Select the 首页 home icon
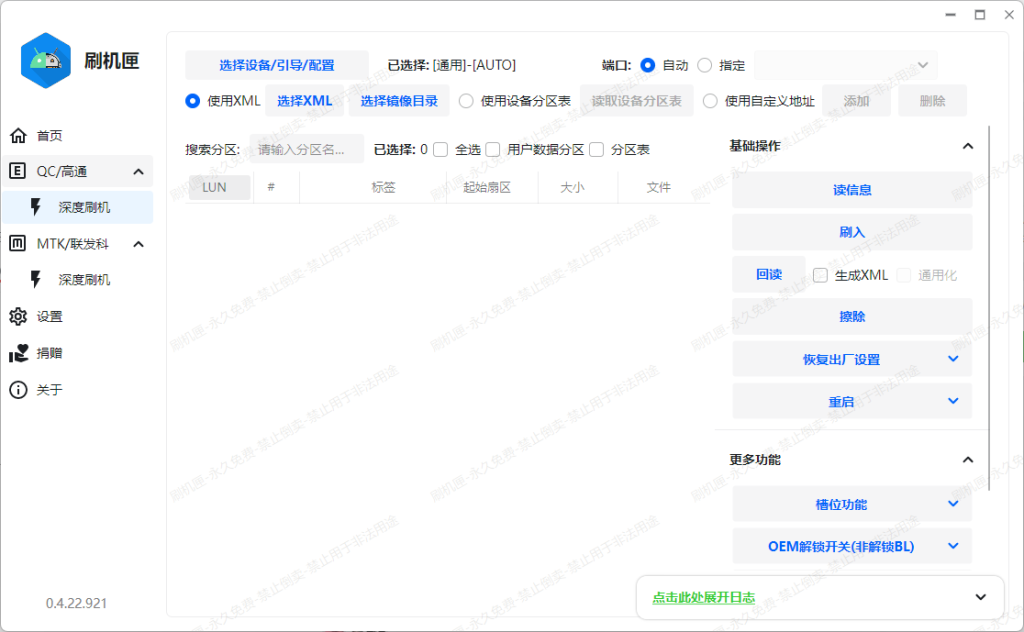Viewport: 1024px width, 632px height. 17,135
